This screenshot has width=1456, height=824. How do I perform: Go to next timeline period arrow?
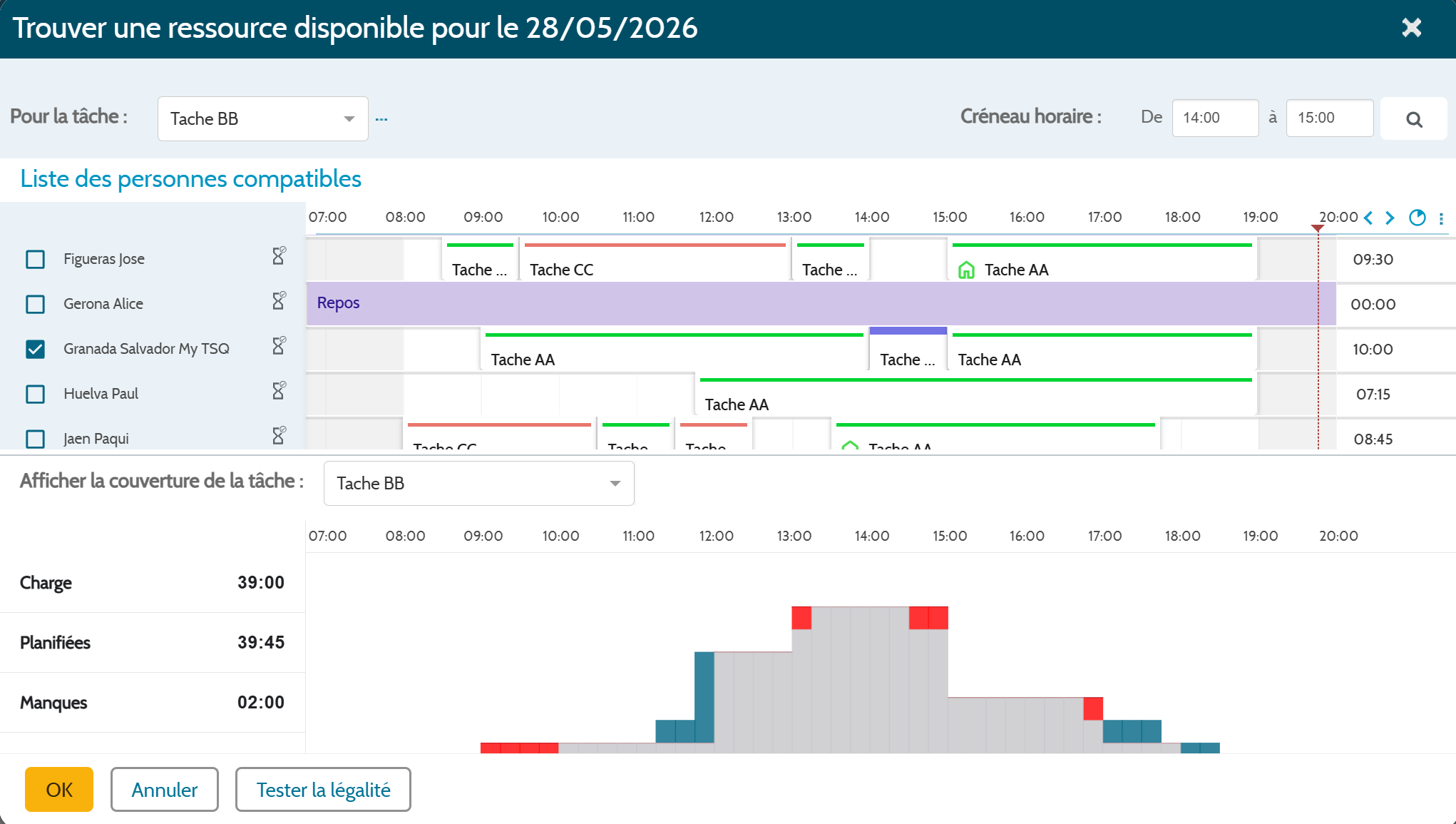1390,218
